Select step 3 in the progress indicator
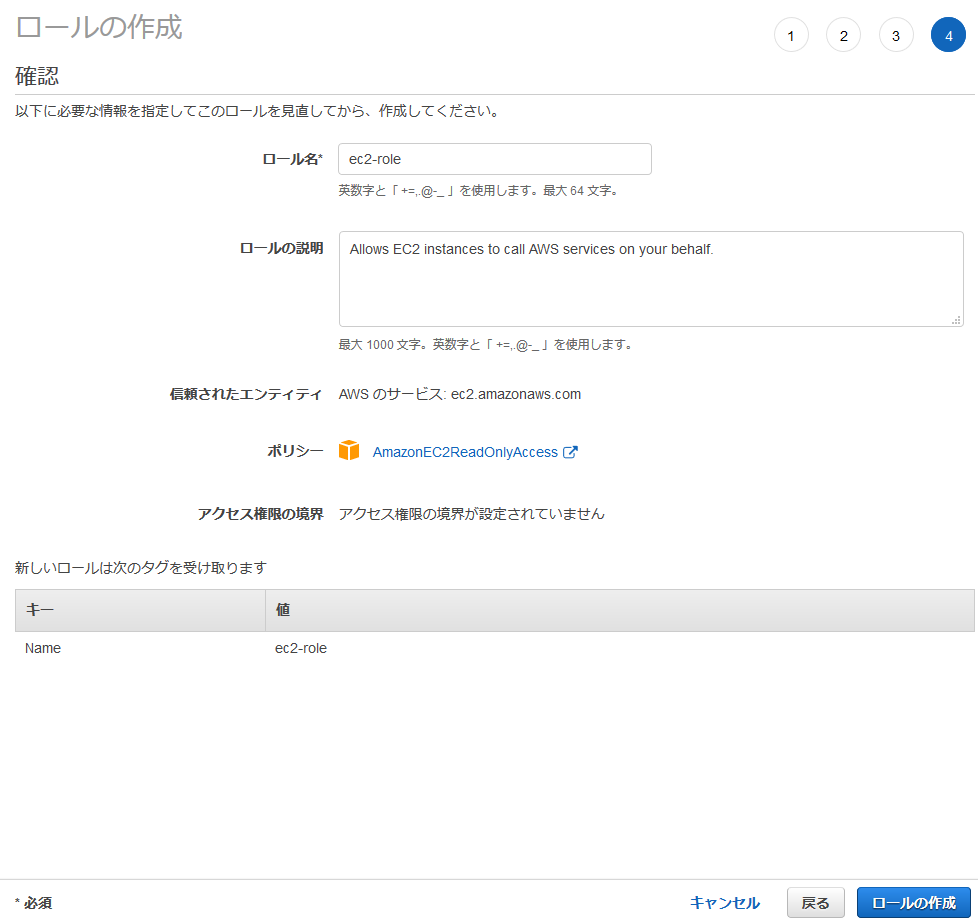This screenshot has width=978, height=919. 896,36
